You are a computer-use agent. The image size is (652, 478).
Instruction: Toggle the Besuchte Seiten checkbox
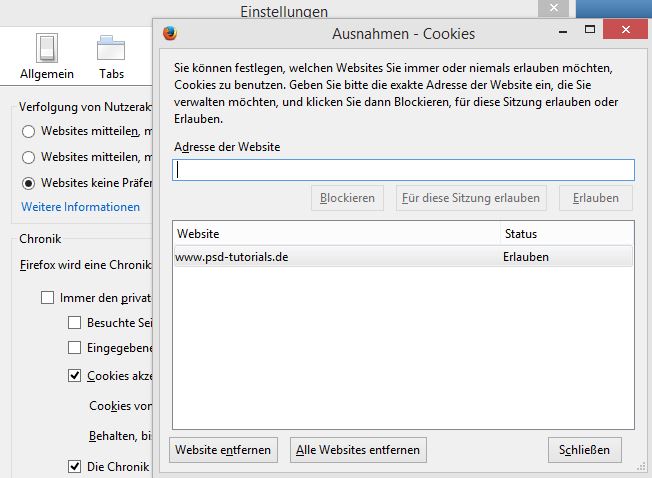point(74,323)
